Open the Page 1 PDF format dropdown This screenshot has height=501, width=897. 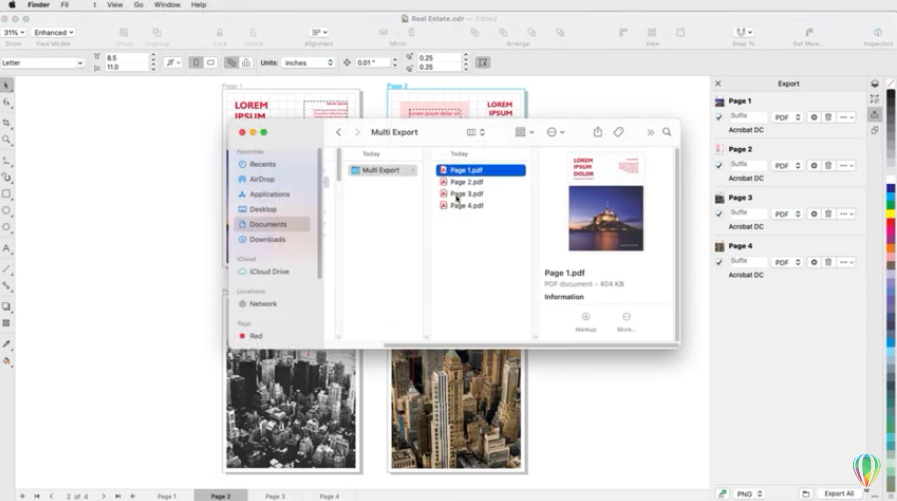[x=787, y=117]
